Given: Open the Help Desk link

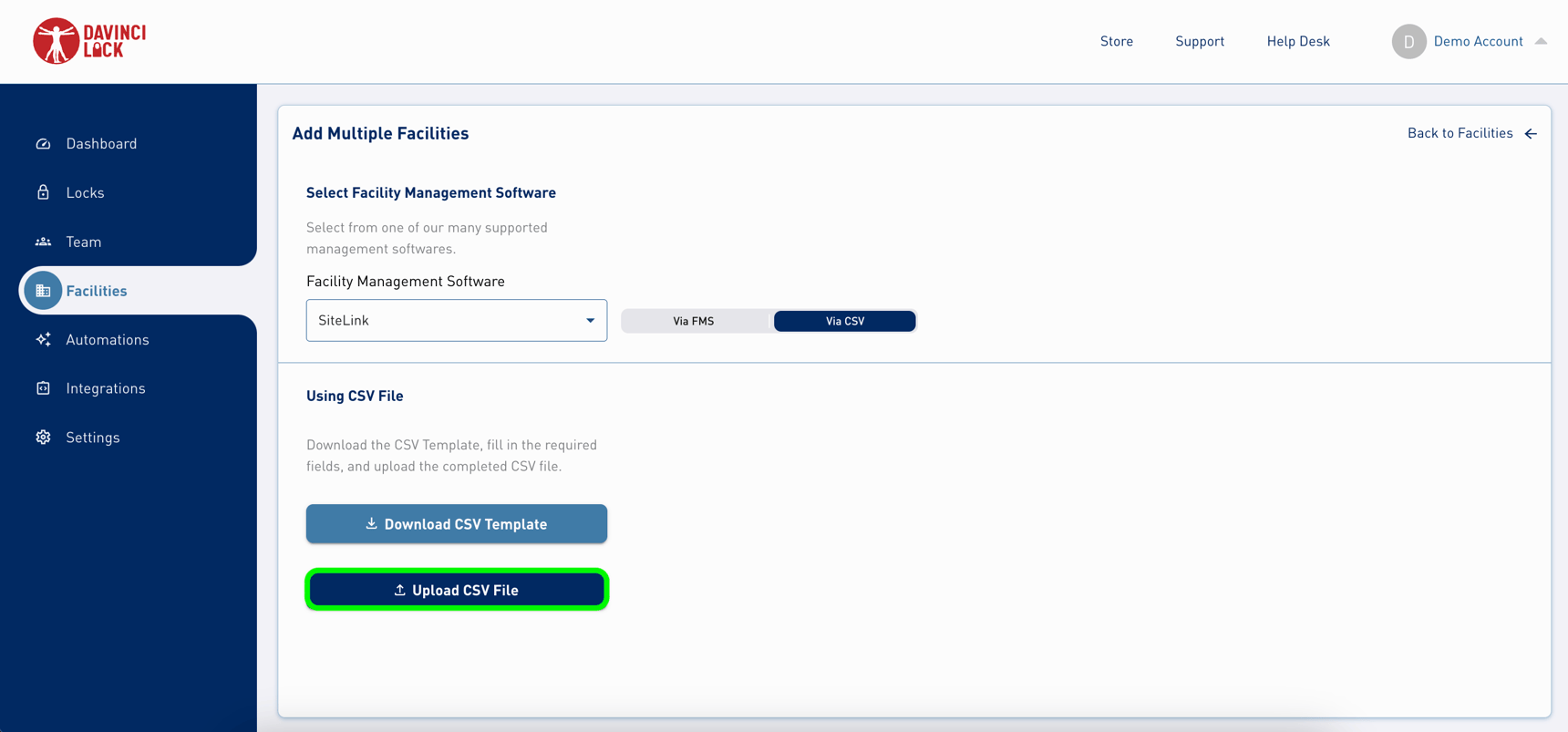Looking at the screenshot, I should click(x=1297, y=41).
